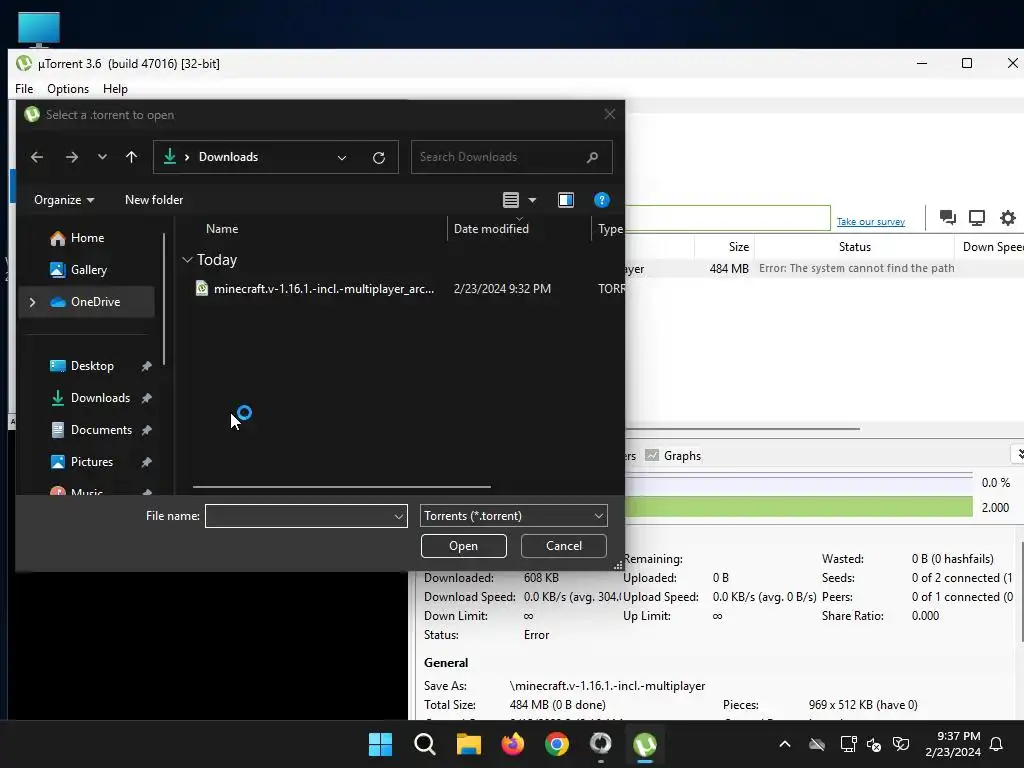Viewport: 1024px width, 768px height.
Task: Show hidden tray icons
Action: pos(785,744)
